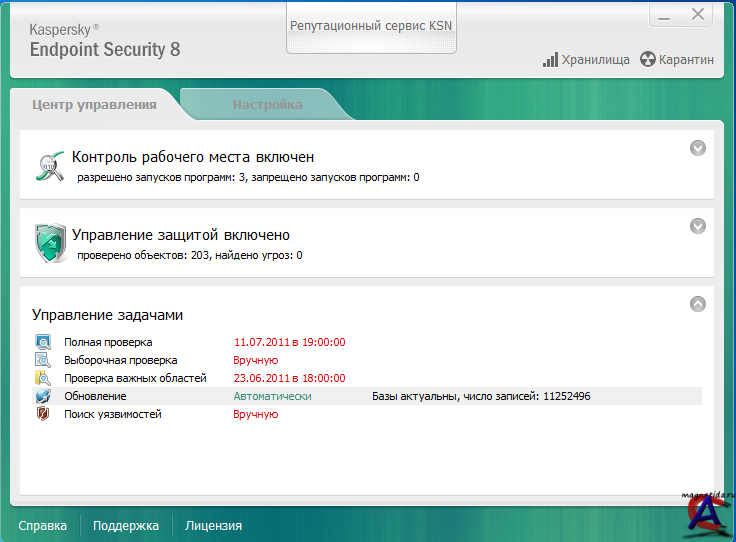736x542 pixels.
Task: Click the Обновление globe icon
Action: 43,396
